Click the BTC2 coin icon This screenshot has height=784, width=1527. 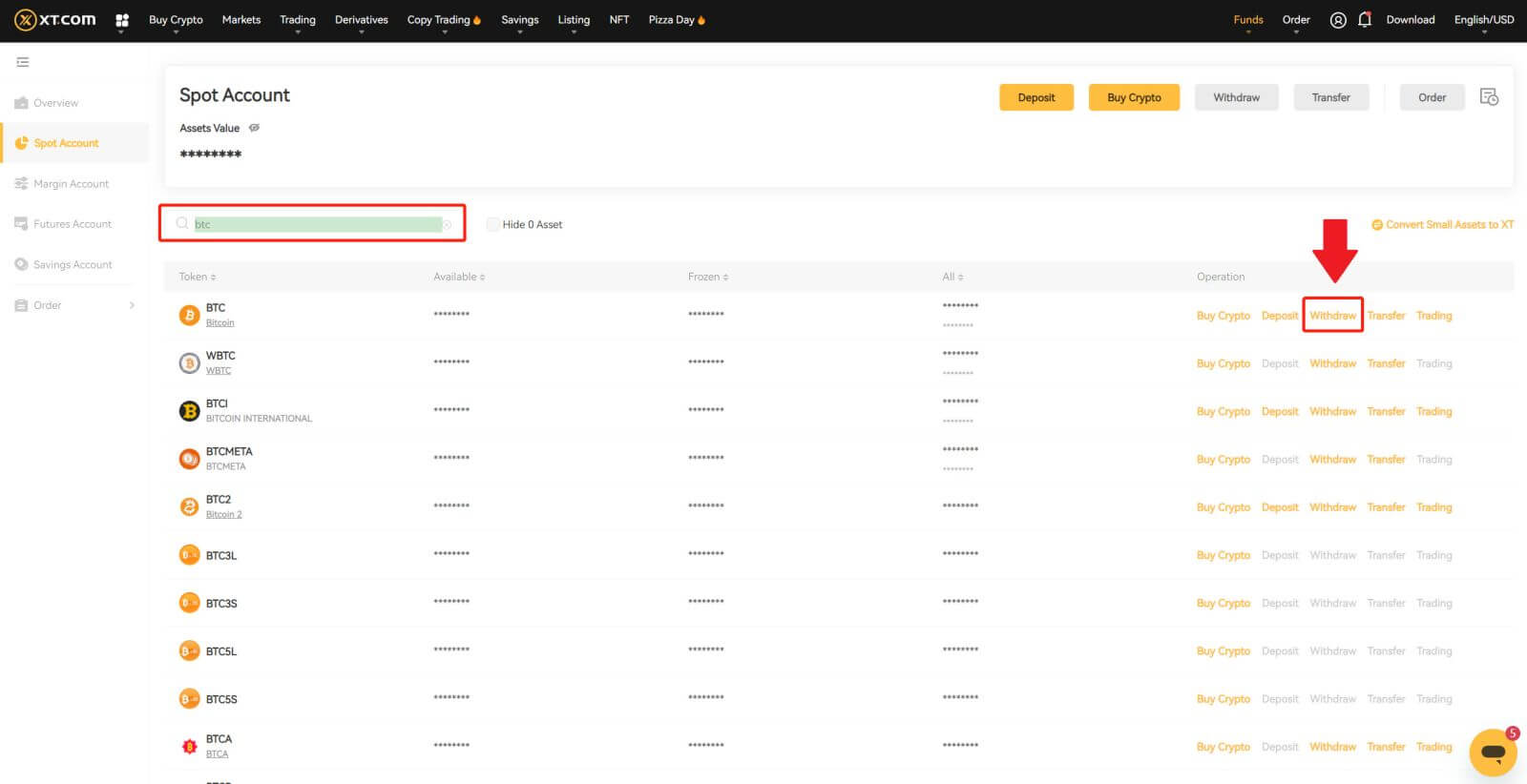pyautogui.click(x=189, y=506)
